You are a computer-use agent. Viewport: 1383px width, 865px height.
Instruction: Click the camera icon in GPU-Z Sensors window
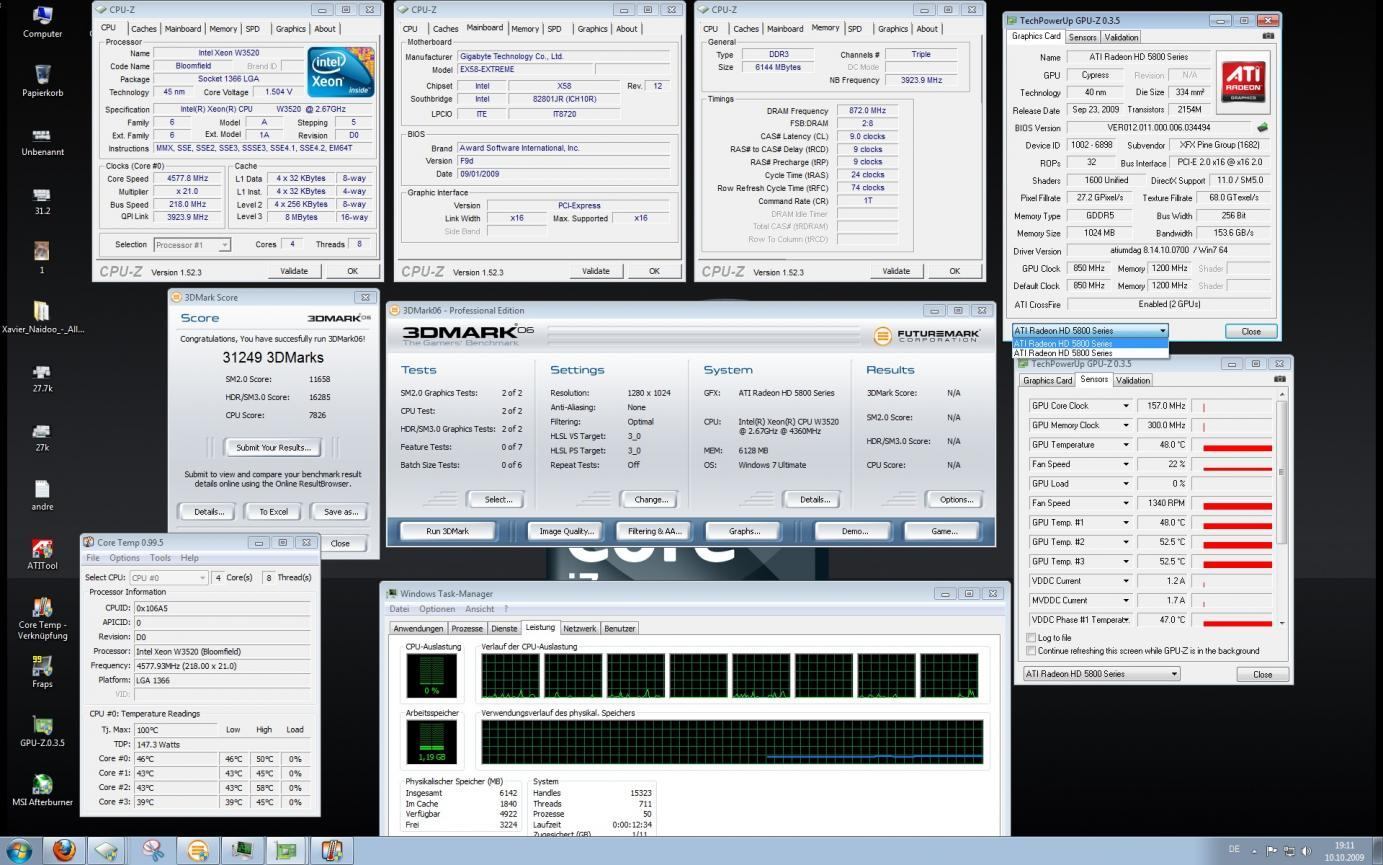point(1279,379)
